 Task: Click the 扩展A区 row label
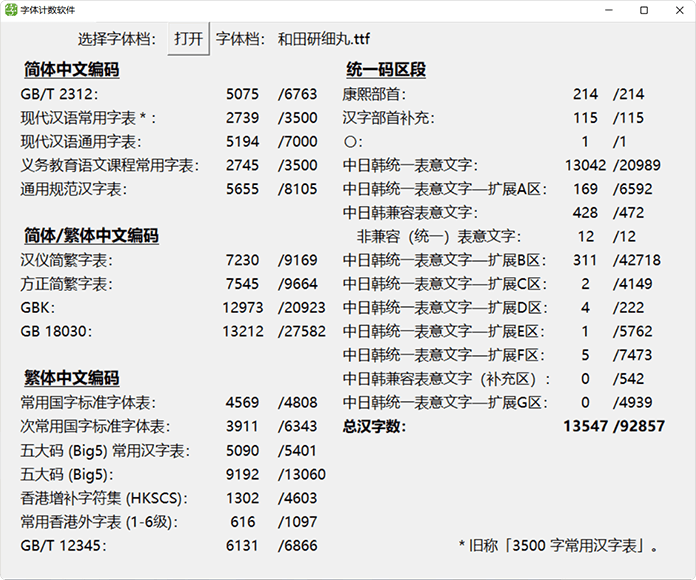click(444, 189)
